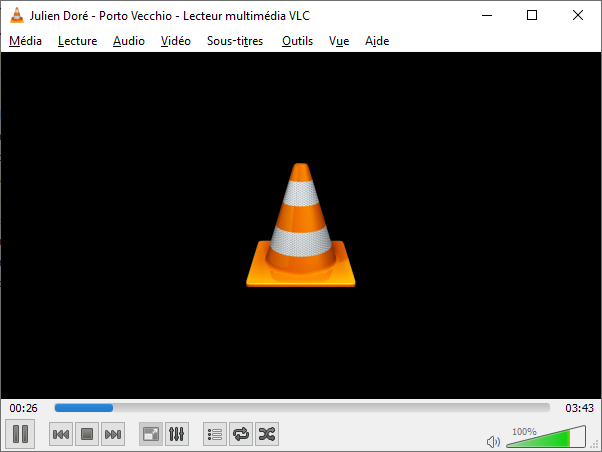The image size is (602, 452).
Task: Open the Audio menu
Action: [x=129, y=41]
